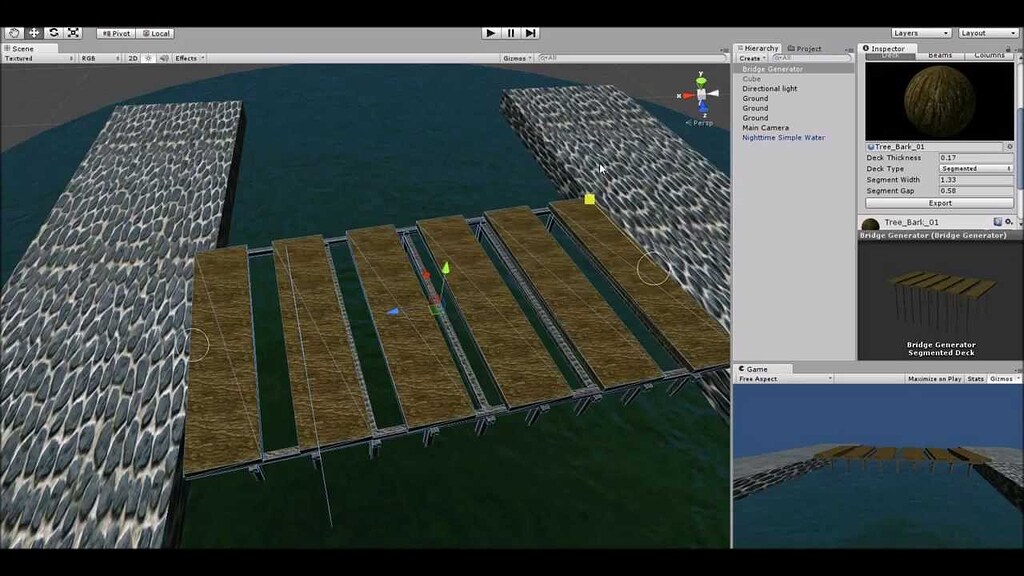Toggle Pivot mode in the toolbar
This screenshot has width=1024, height=576.
point(115,33)
